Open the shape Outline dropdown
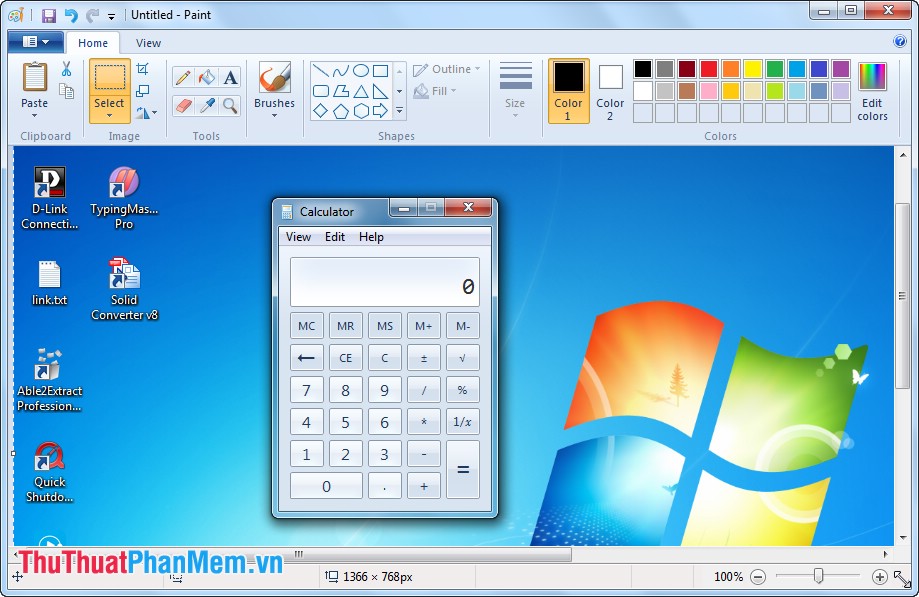 (447, 69)
